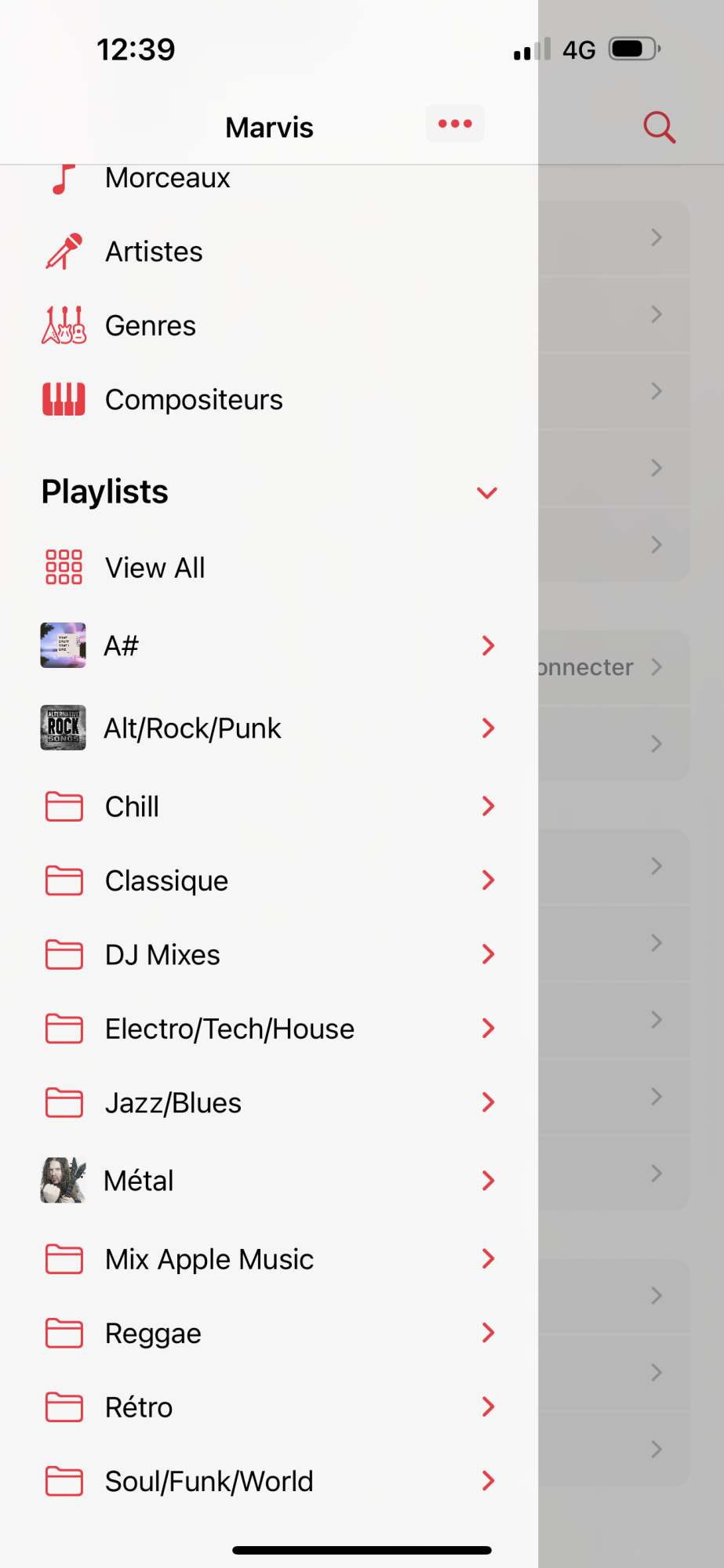Tap the search magnifier icon
This screenshot has width=724, height=1568.
(659, 127)
